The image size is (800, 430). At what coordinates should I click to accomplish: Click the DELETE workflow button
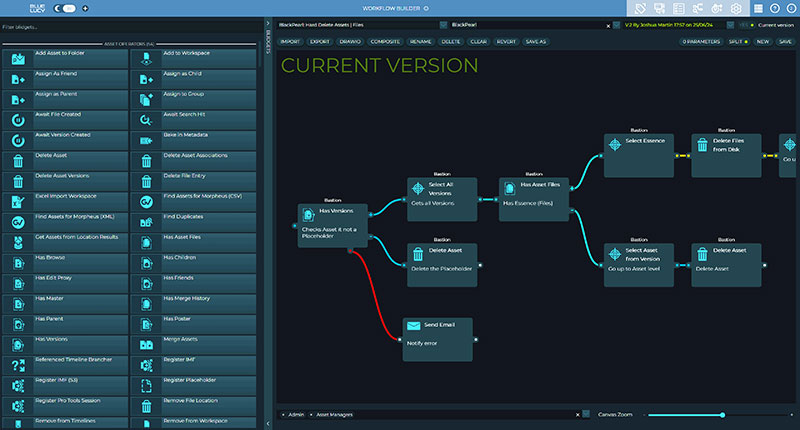(451, 42)
